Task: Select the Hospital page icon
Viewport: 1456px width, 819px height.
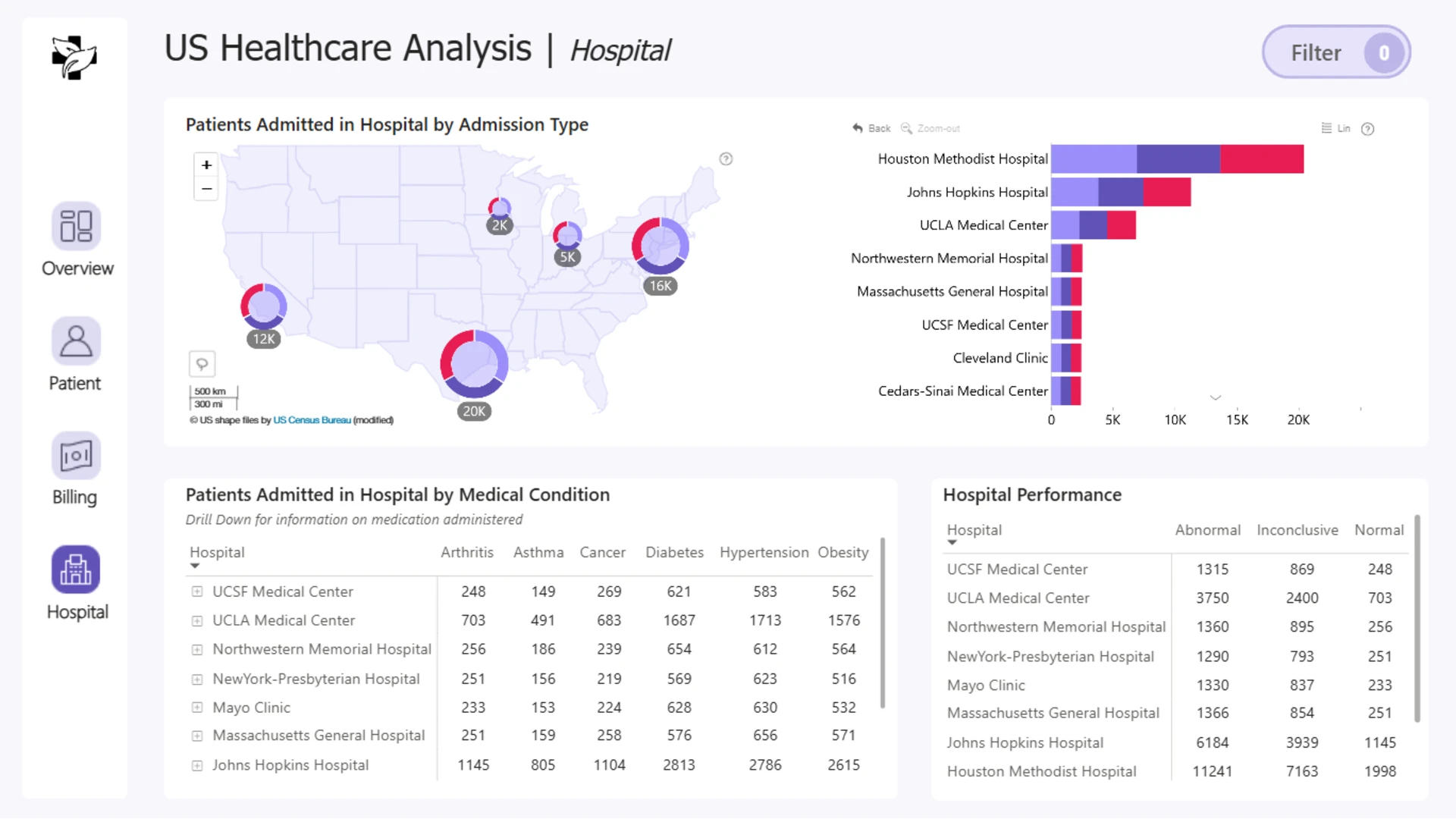Action: tap(76, 570)
